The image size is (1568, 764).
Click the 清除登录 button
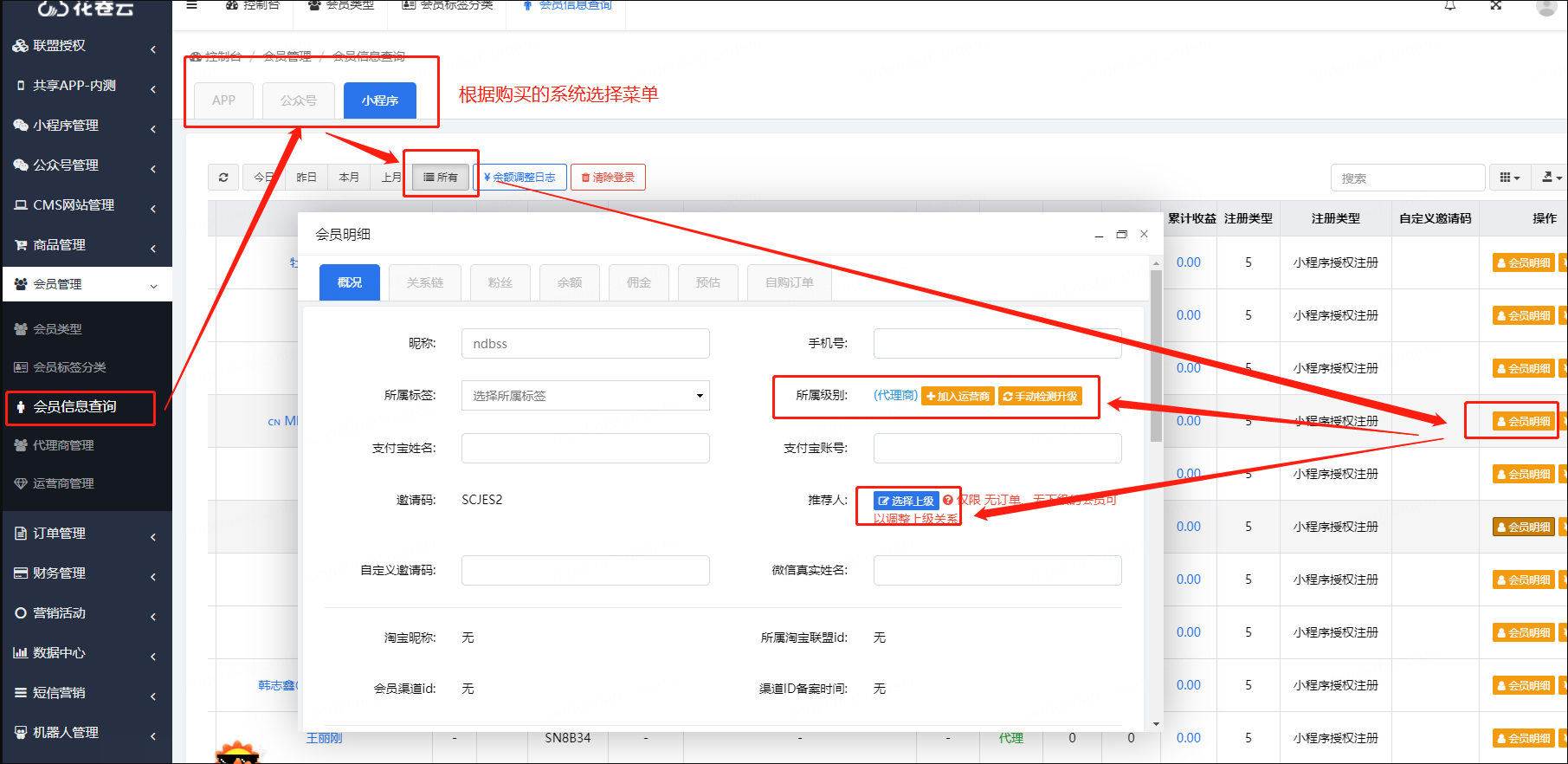coord(608,178)
